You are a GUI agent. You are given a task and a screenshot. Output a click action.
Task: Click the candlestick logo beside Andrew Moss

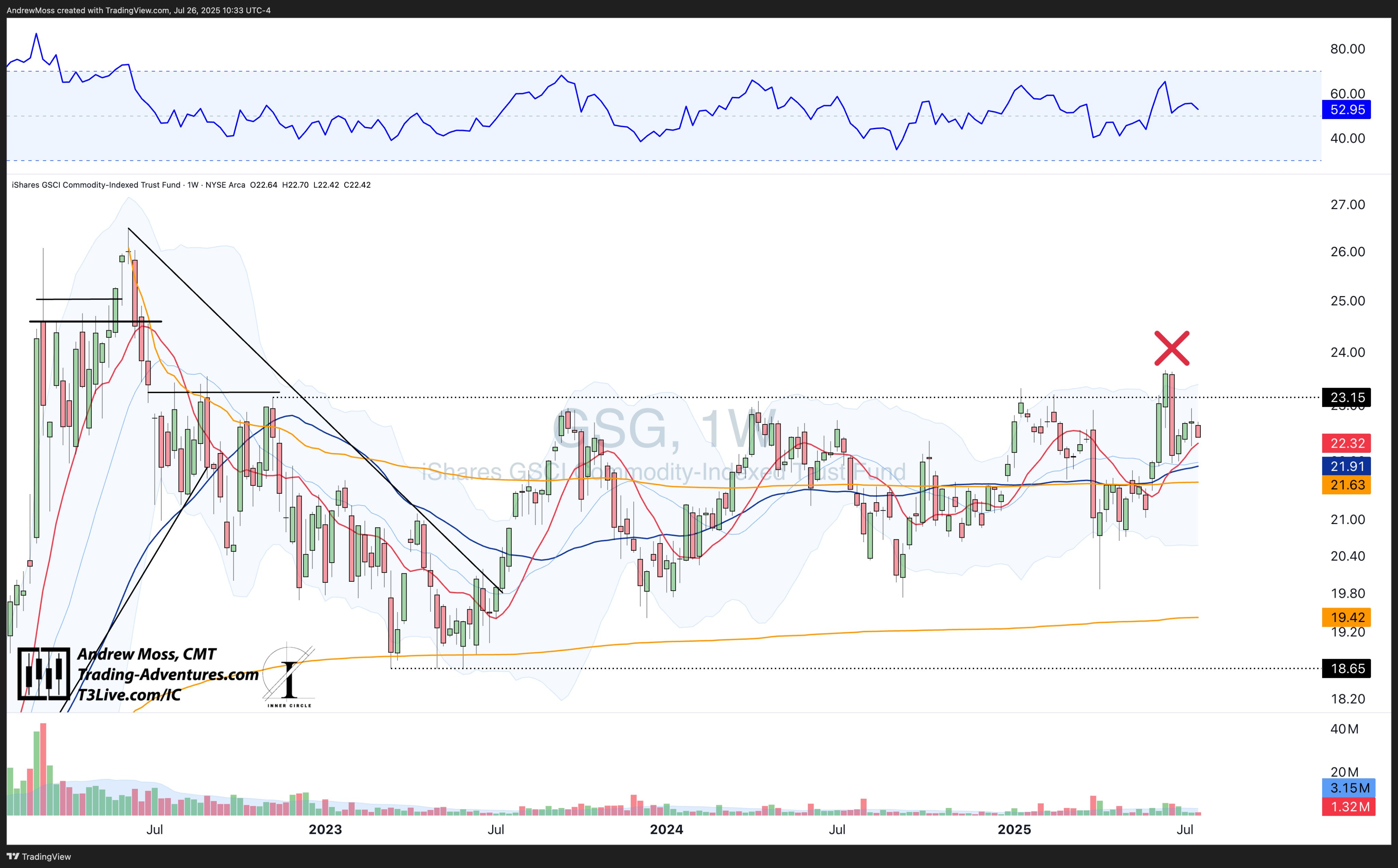pos(44,674)
